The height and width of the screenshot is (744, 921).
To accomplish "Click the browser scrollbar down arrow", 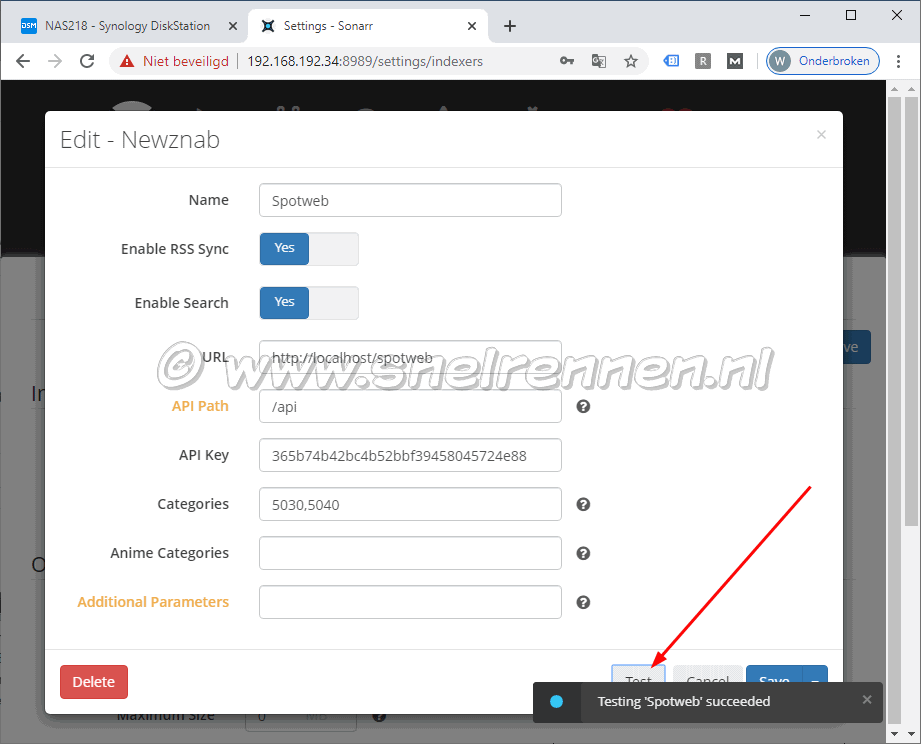I will (911, 733).
